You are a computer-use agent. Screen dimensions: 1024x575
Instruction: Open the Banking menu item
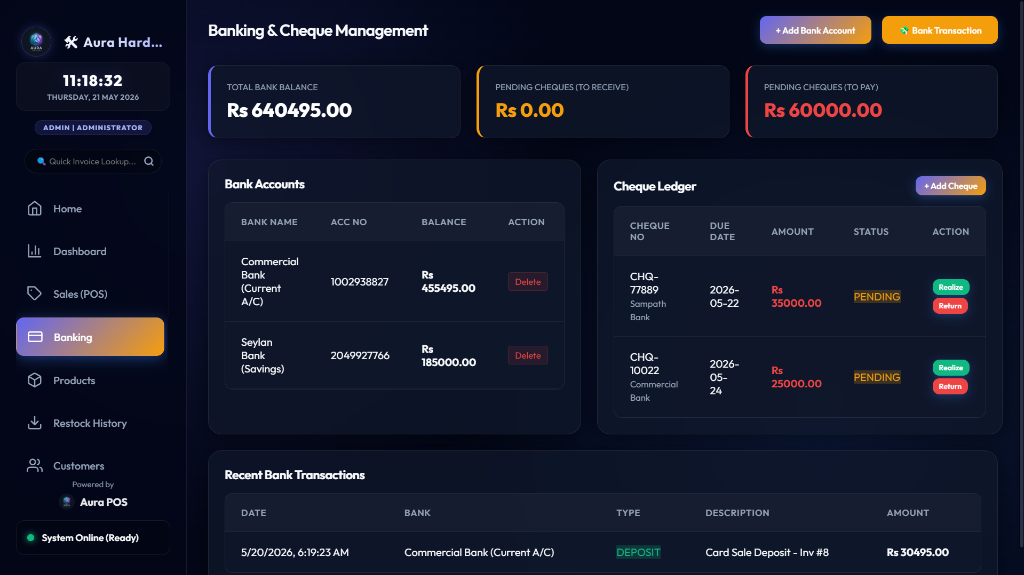pyautogui.click(x=90, y=337)
